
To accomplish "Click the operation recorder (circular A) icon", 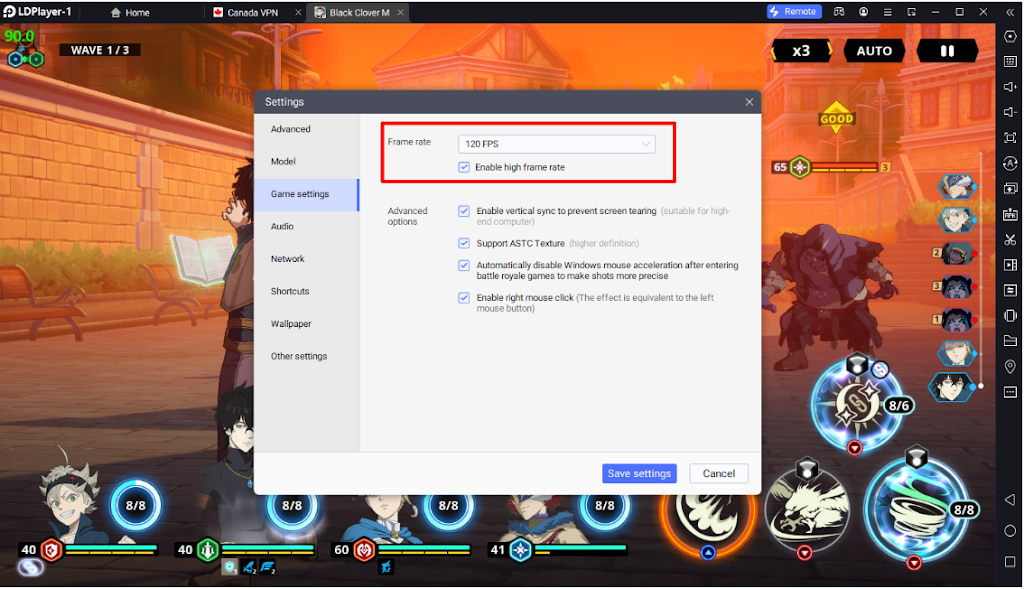I will click(1010, 163).
